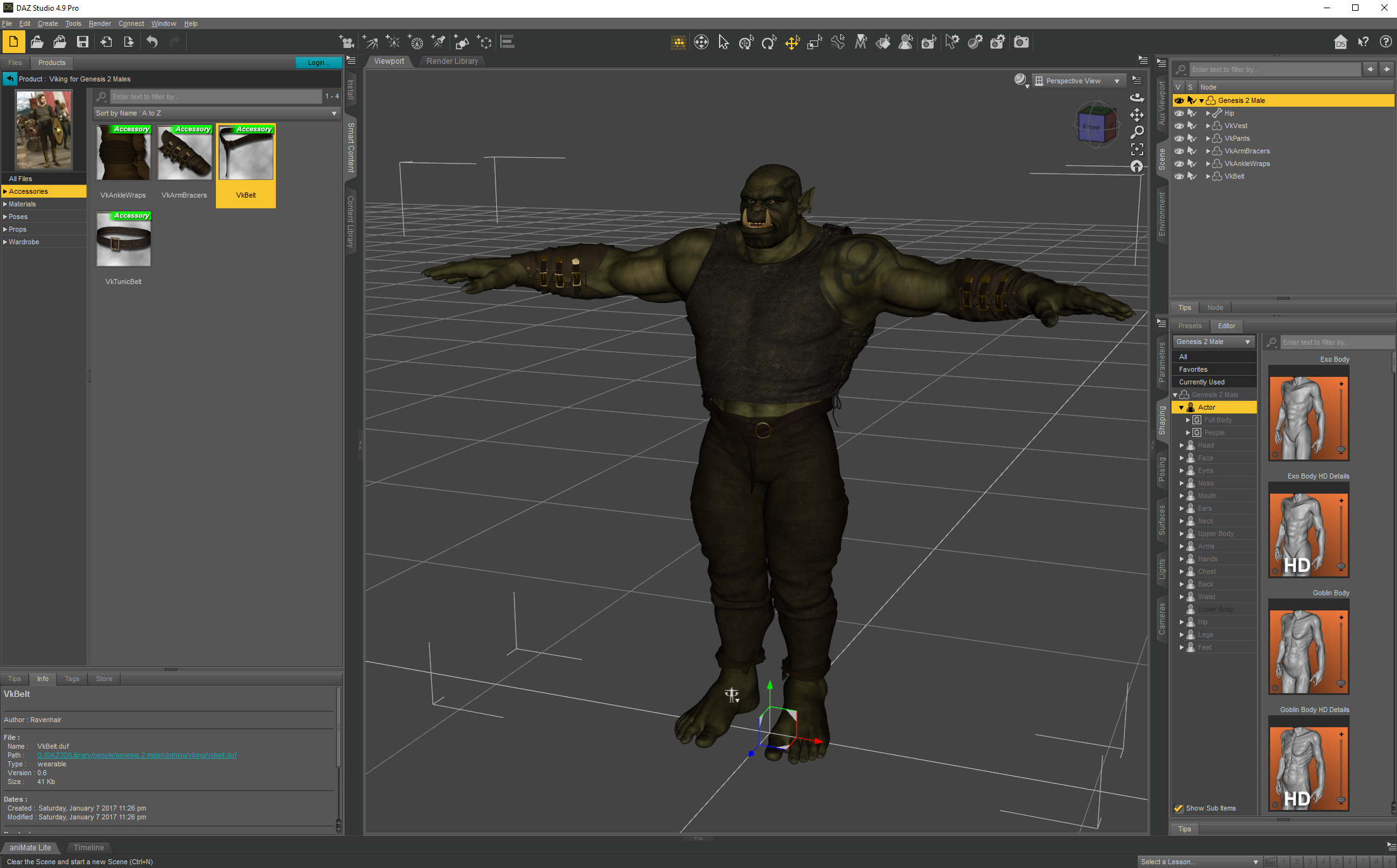The height and width of the screenshot is (868, 1397).
Task: Select the Rotate tool
Action: [769, 42]
